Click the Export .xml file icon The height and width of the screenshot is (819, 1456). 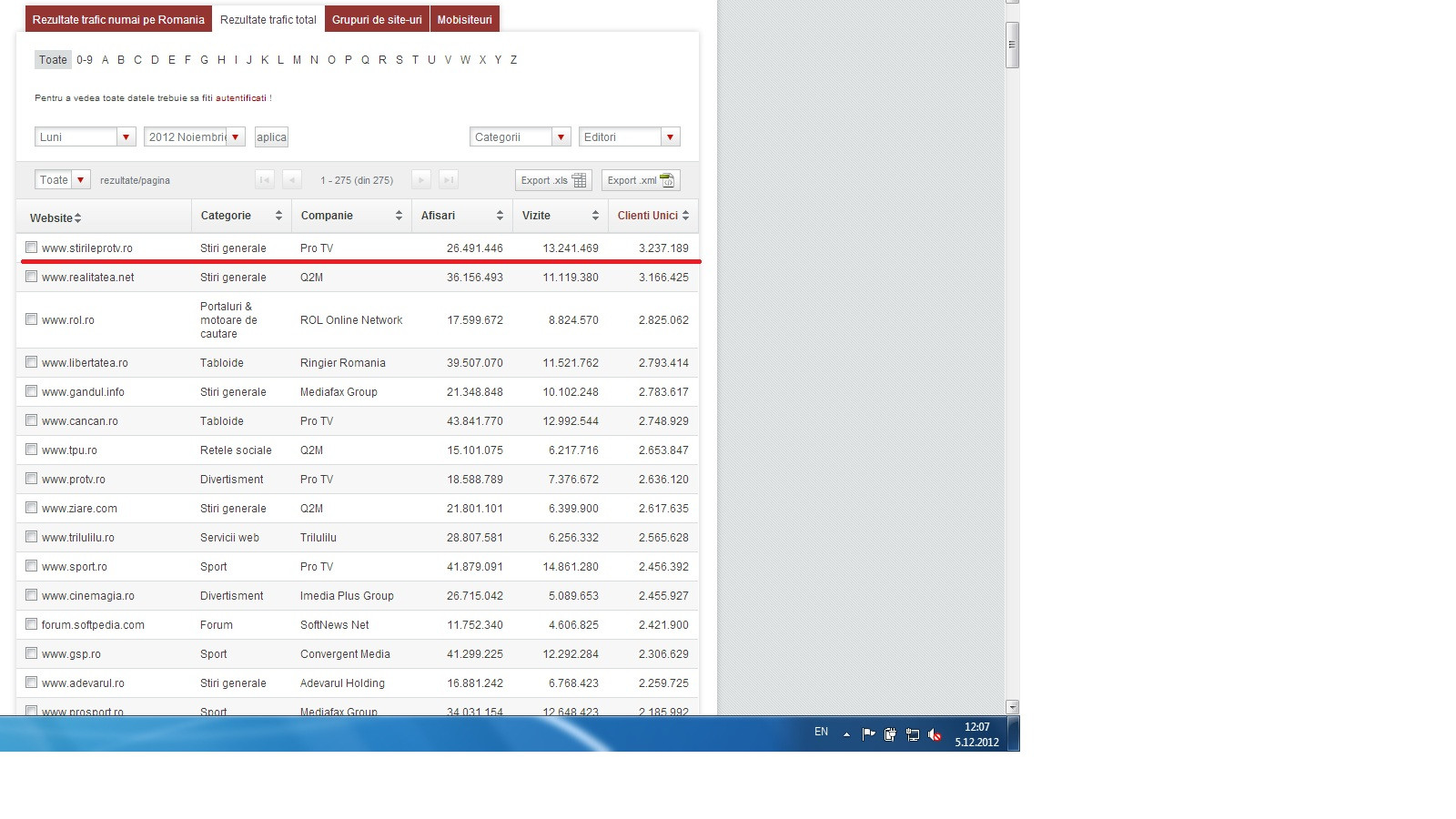click(x=667, y=180)
